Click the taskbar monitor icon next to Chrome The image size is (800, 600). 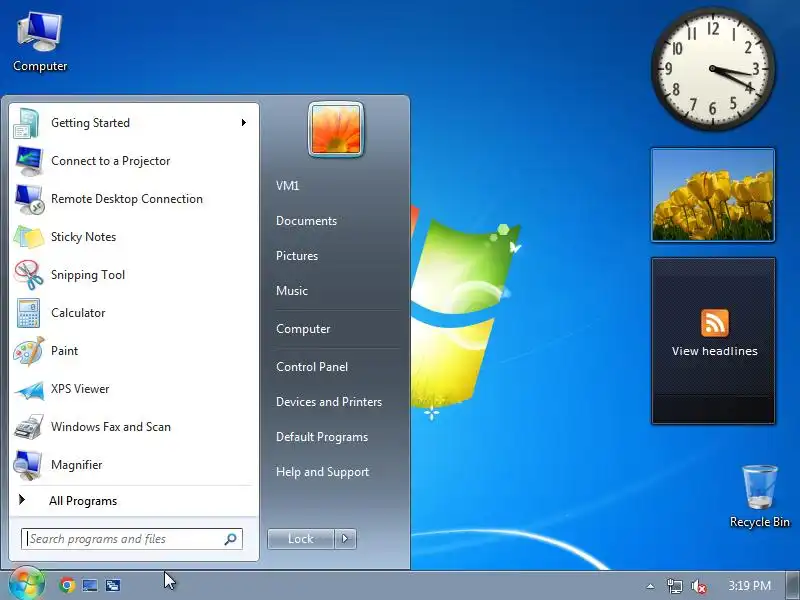coord(90,585)
